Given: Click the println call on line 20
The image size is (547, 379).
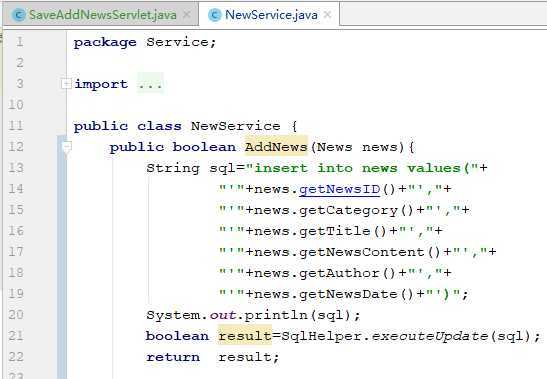Looking at the screenshot, I should 276,315.
